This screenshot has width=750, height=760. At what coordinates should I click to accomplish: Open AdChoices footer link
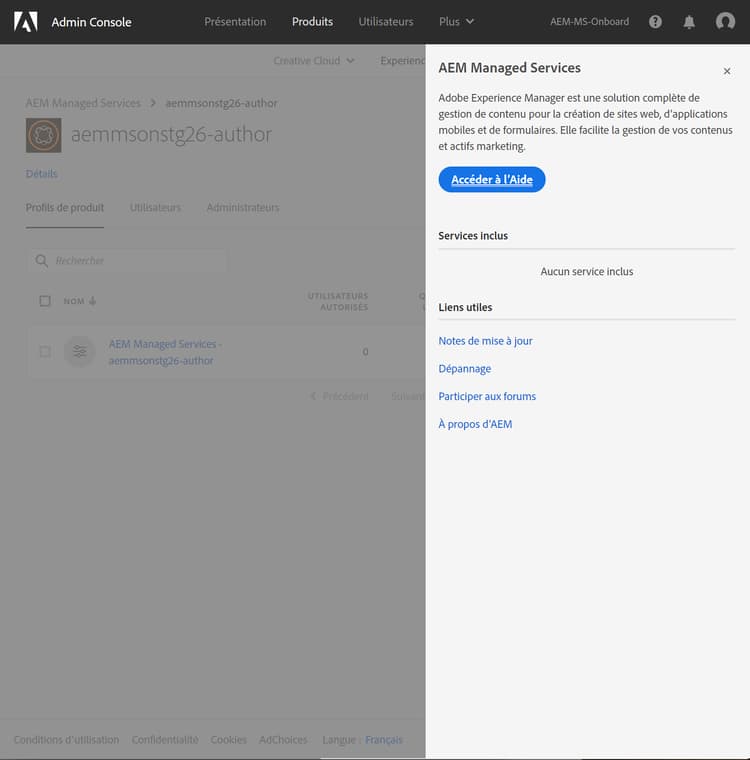point(283,740)
